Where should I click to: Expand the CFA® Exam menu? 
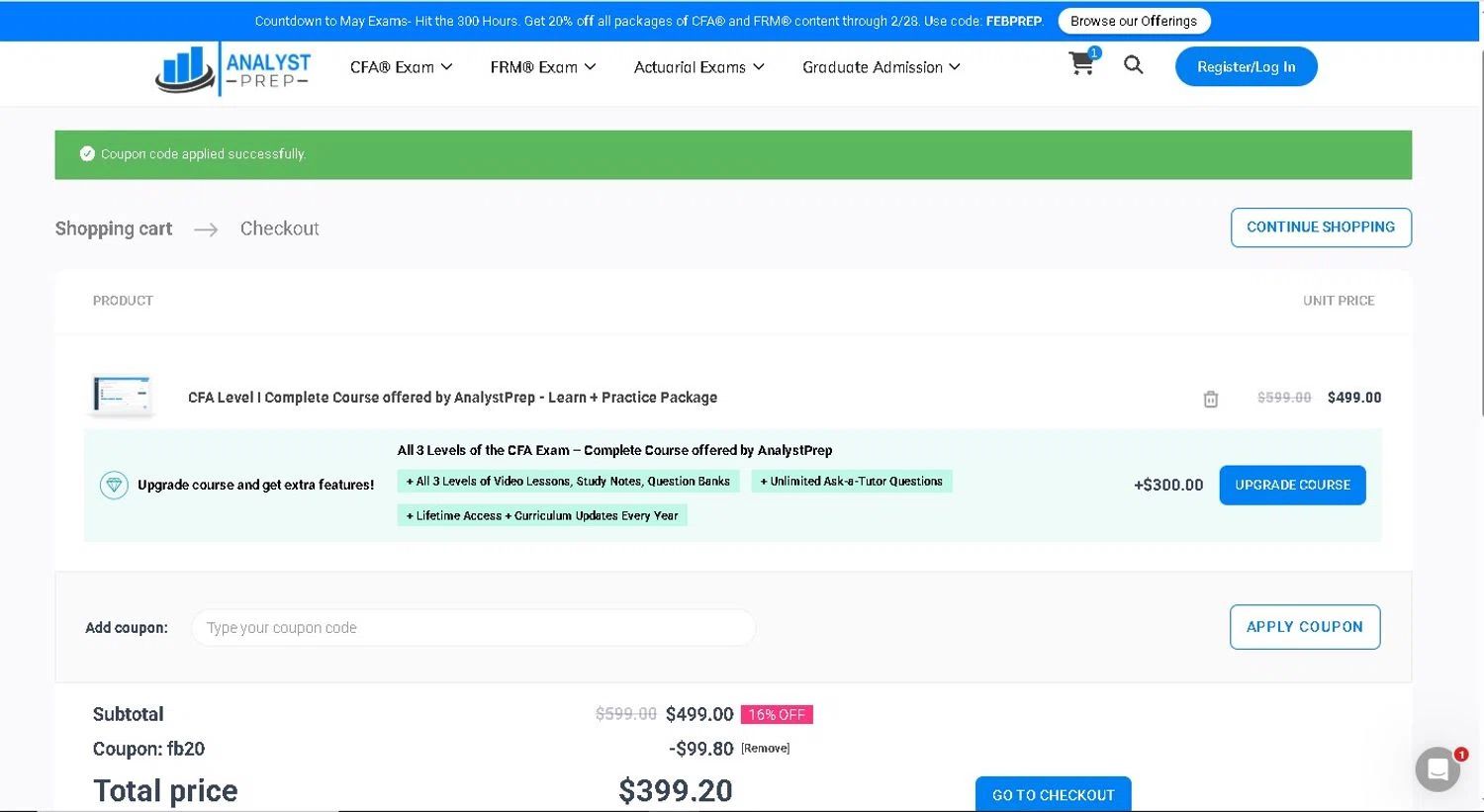tap(401, 67)
